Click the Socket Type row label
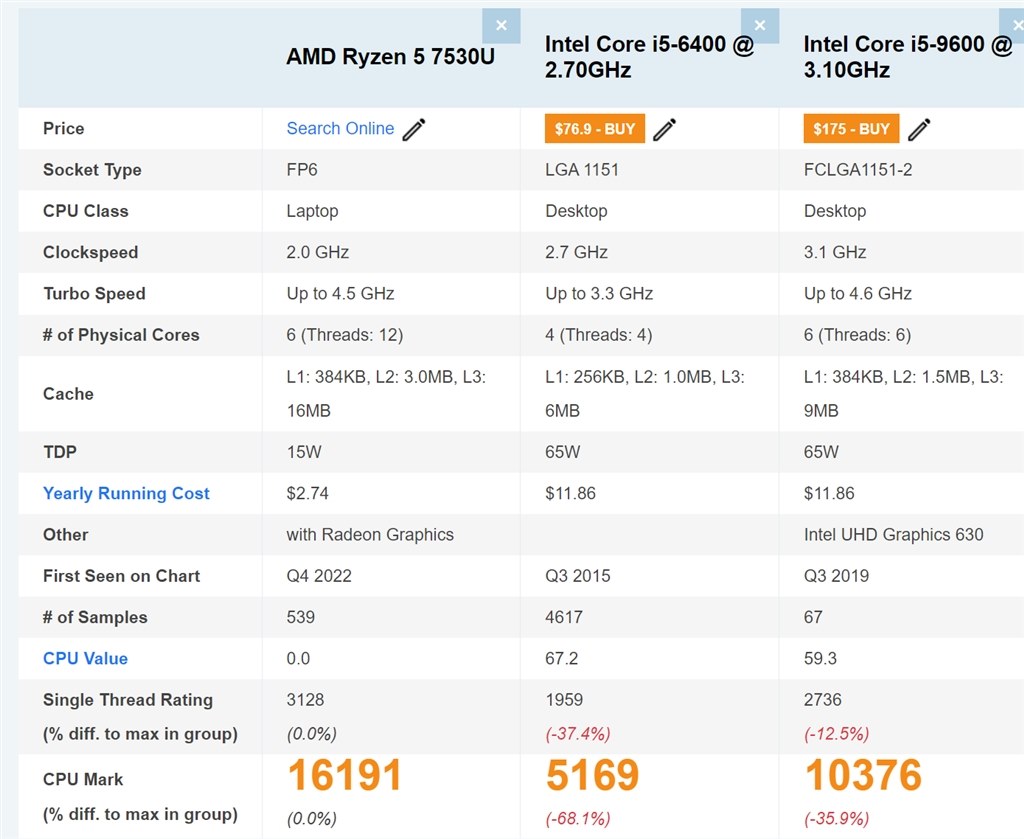This screenshot has height=839, width=1024. (x=92, y=170)
